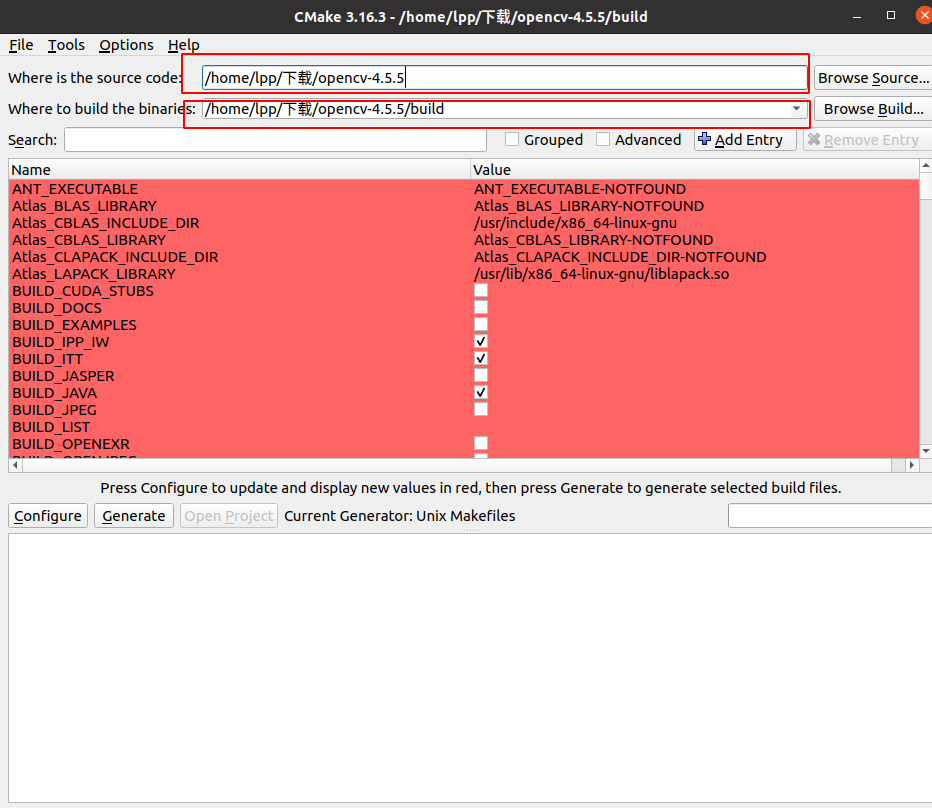Select ANT_EXECUTABLE entry name
The image size is (932, 808).
tap(75, 189)
